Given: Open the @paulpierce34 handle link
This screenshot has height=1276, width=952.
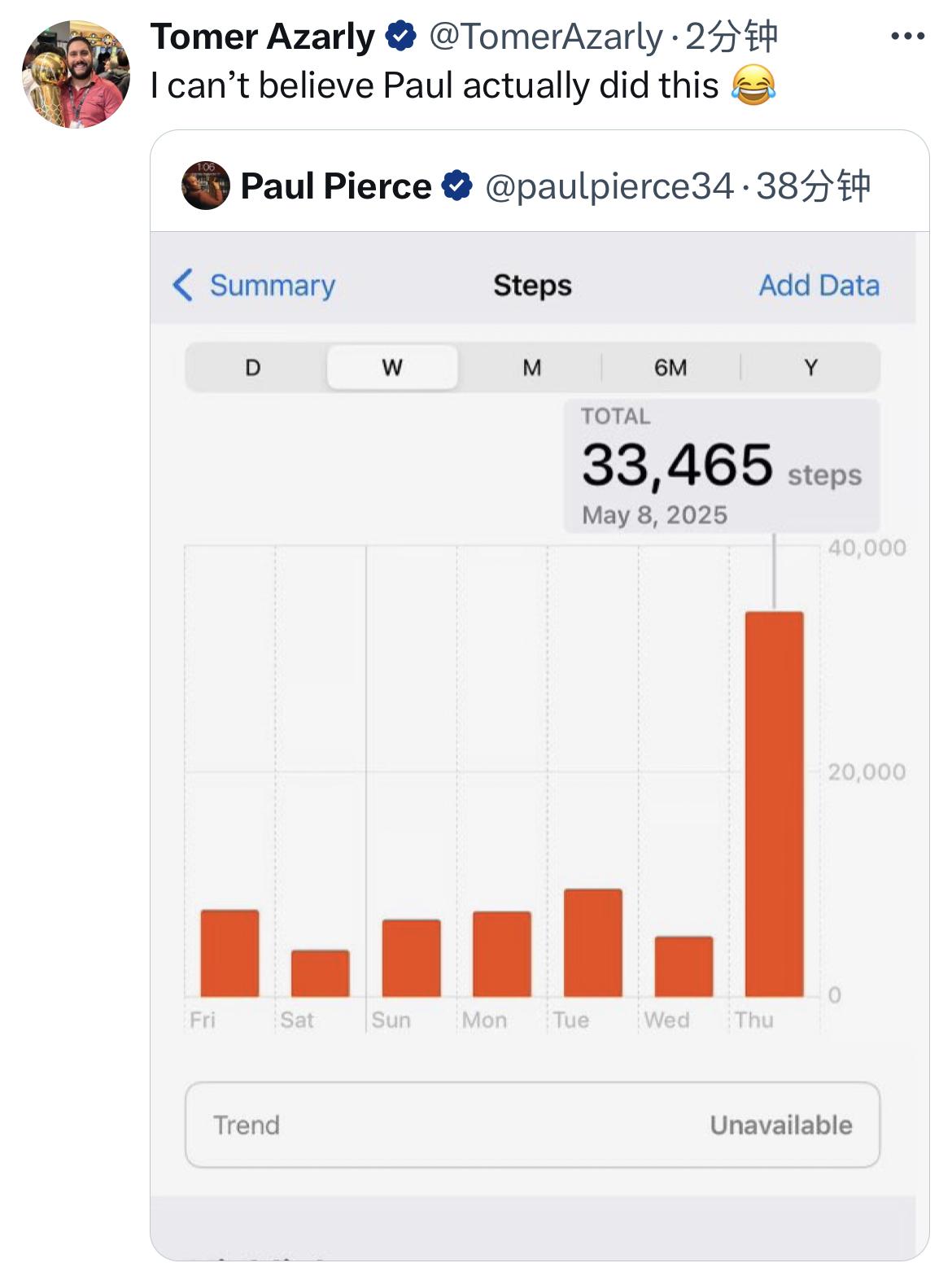Looking at the screenshot, I should pyautogui.click(x=609, y=186).
